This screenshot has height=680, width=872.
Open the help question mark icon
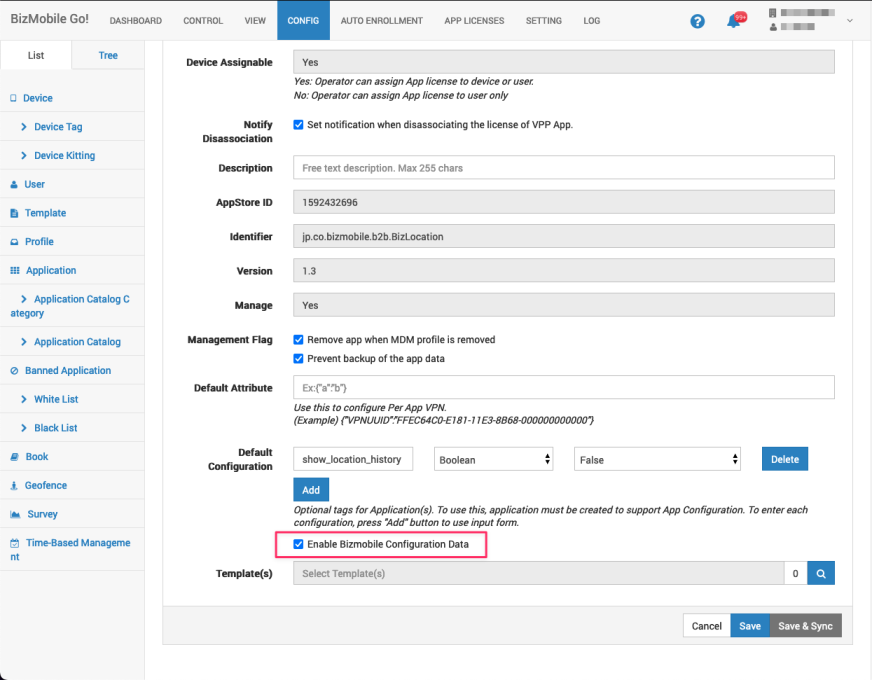pyautogui.click(x=698, y=21)
